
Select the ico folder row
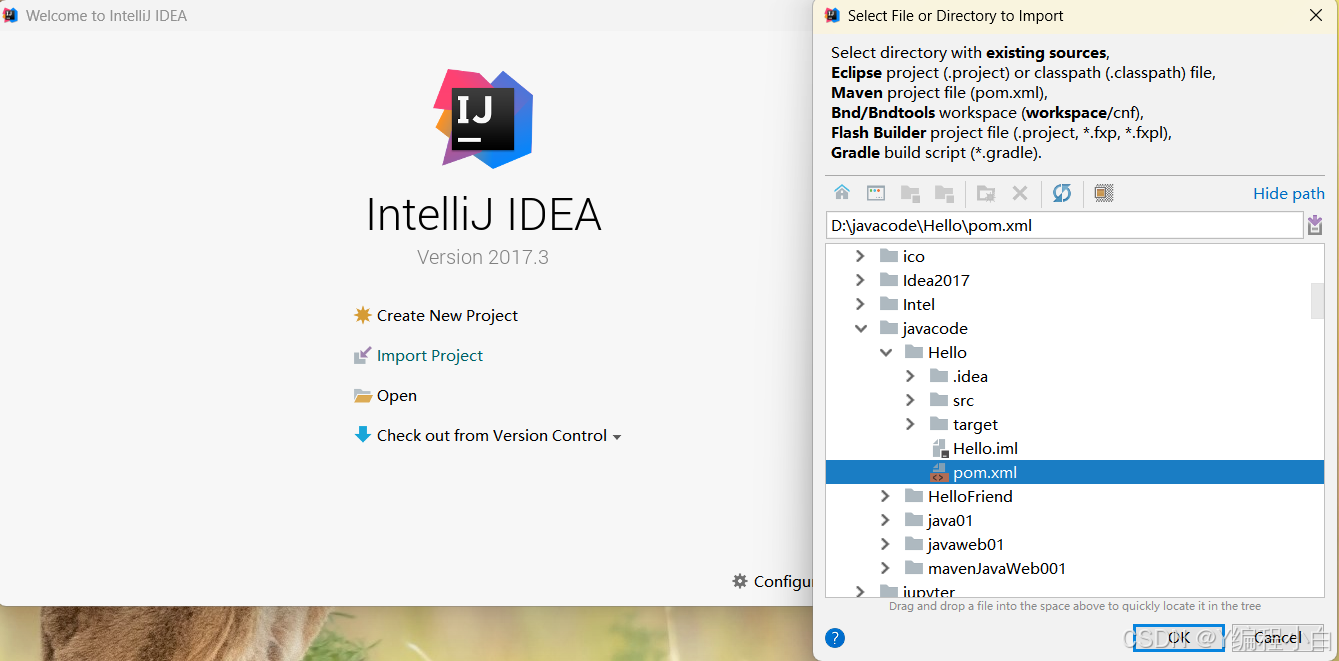[1075, 256]
